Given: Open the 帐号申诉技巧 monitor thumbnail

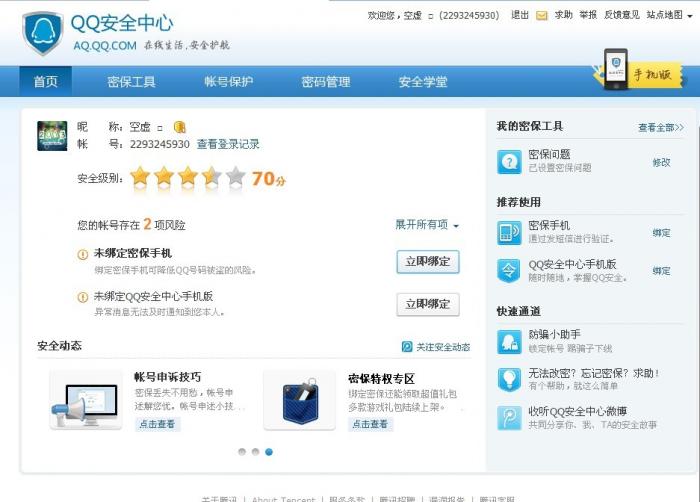Looking at the screenshot, I should [86, 400].
